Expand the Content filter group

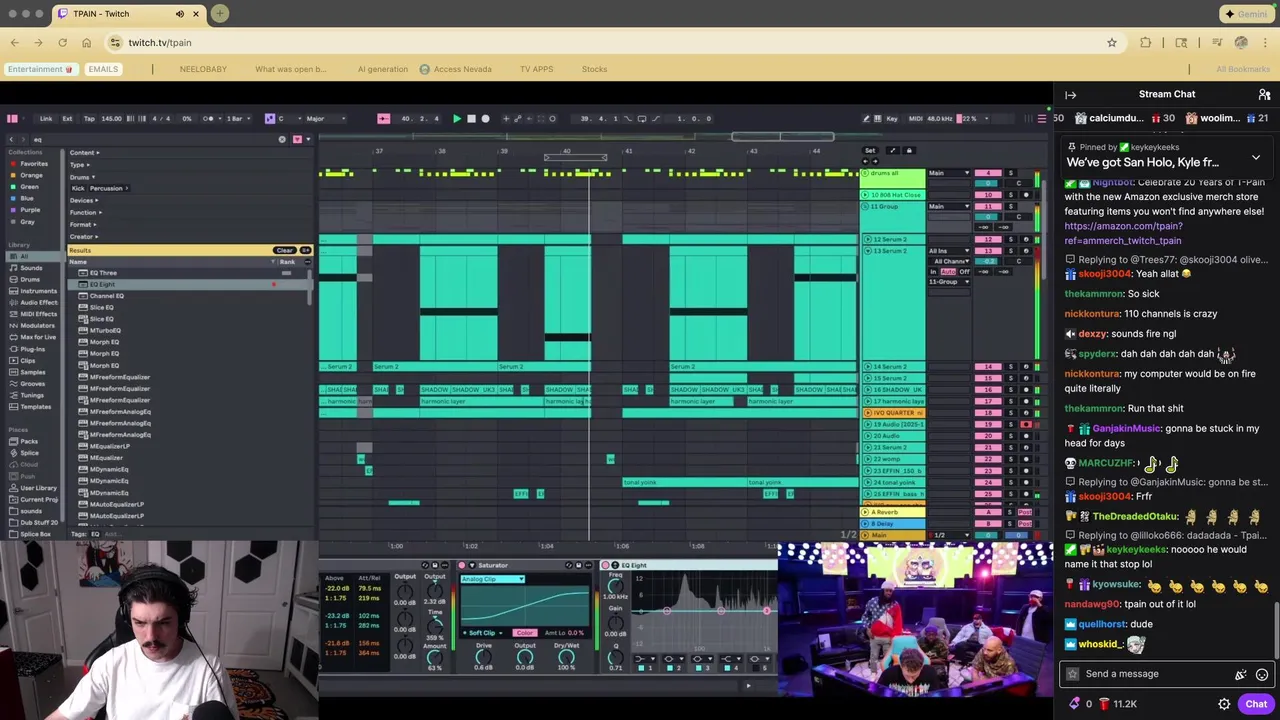pos(85,153)
